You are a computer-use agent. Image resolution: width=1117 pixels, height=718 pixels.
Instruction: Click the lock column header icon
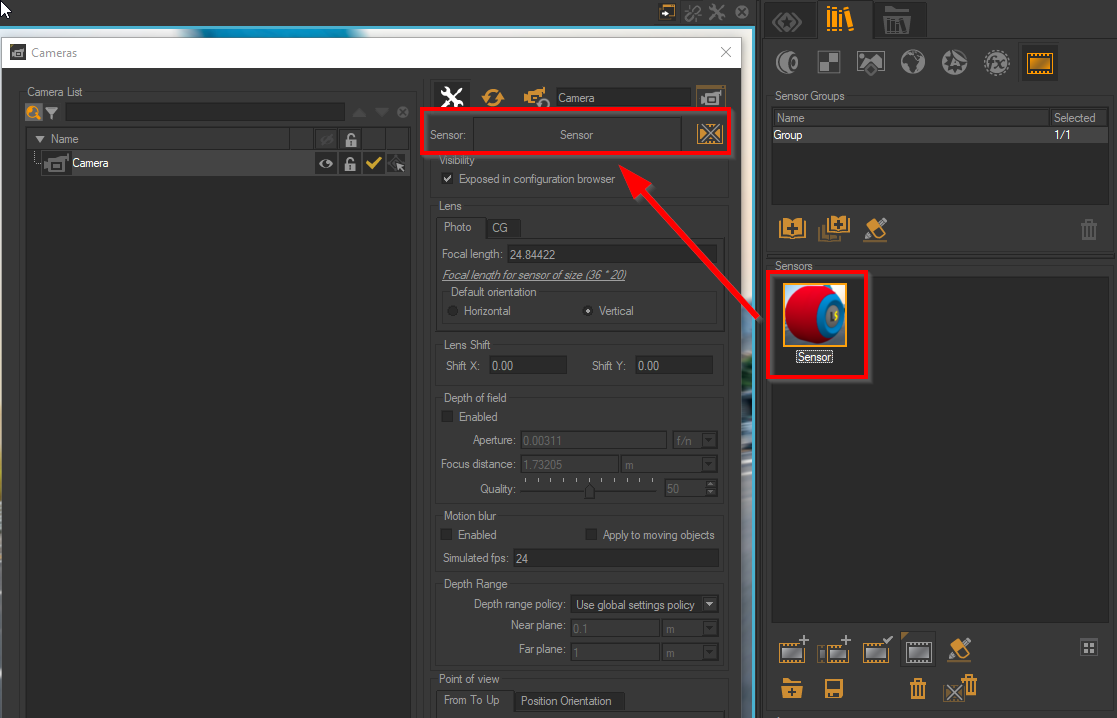click(x=350, y=139)
